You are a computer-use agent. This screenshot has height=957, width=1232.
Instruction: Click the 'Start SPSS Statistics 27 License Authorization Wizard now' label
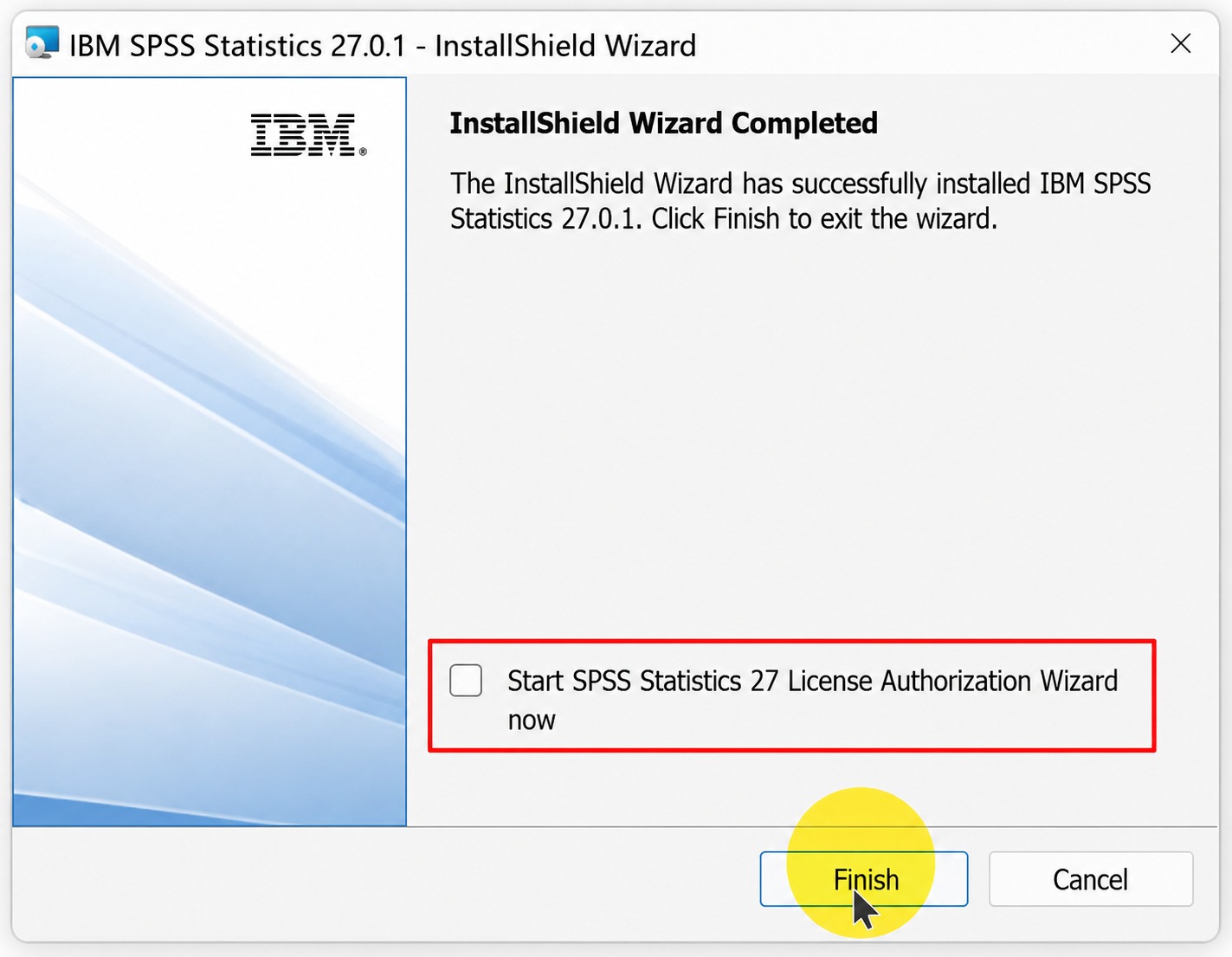tap(812, 700)
